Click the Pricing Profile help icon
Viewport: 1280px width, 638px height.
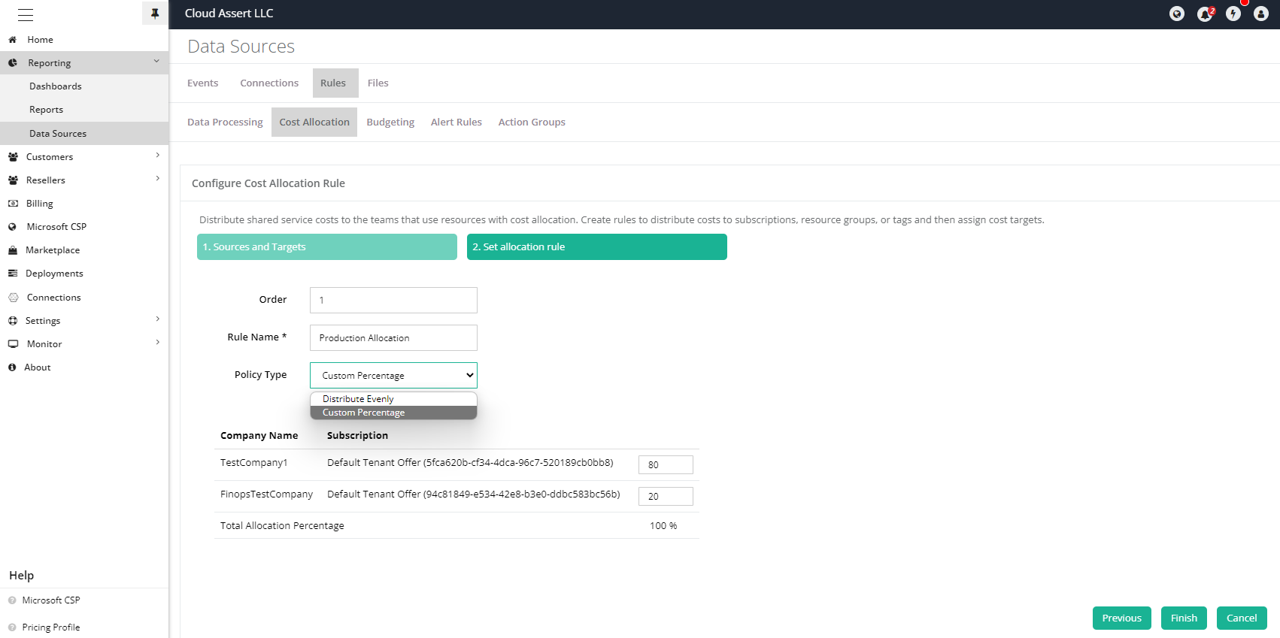pyautogui.click(x=12, y=627)
